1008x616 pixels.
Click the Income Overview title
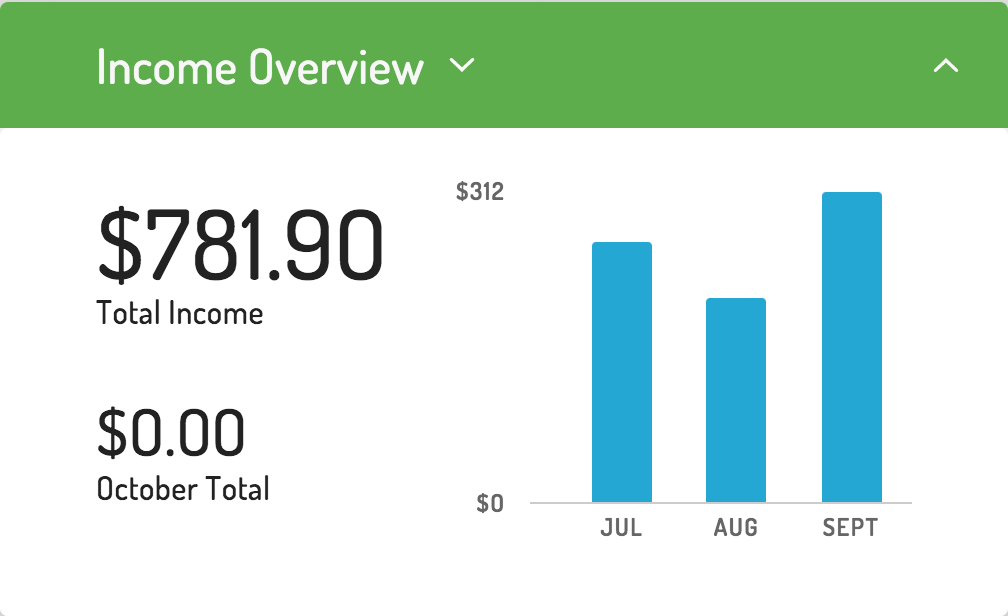coord(260,67)
